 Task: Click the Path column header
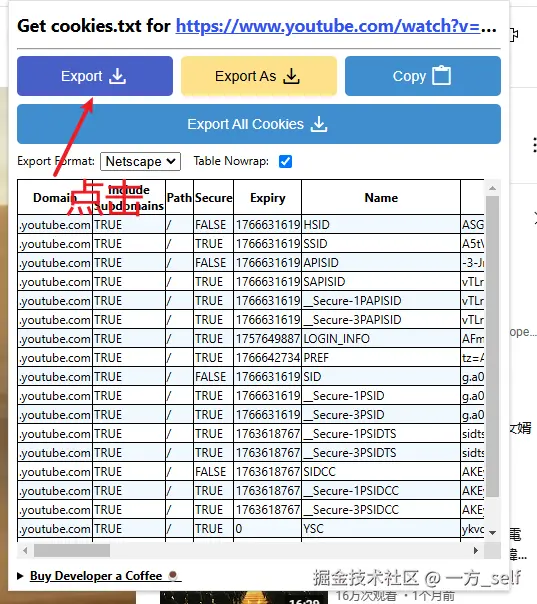(x=179, y=198)
